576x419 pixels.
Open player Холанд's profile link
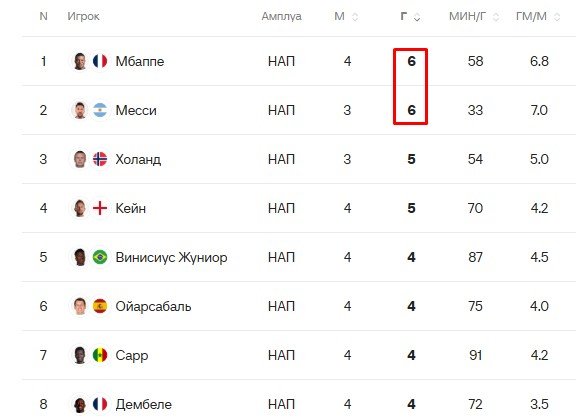click(x=138, y=159)
